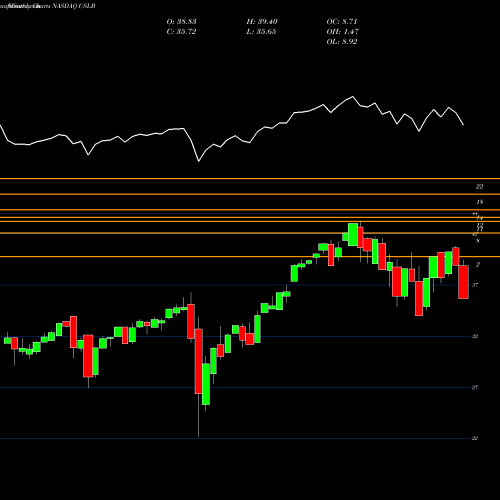
Task: Click the '22' label near top orange line
Action: pos(479,187)
